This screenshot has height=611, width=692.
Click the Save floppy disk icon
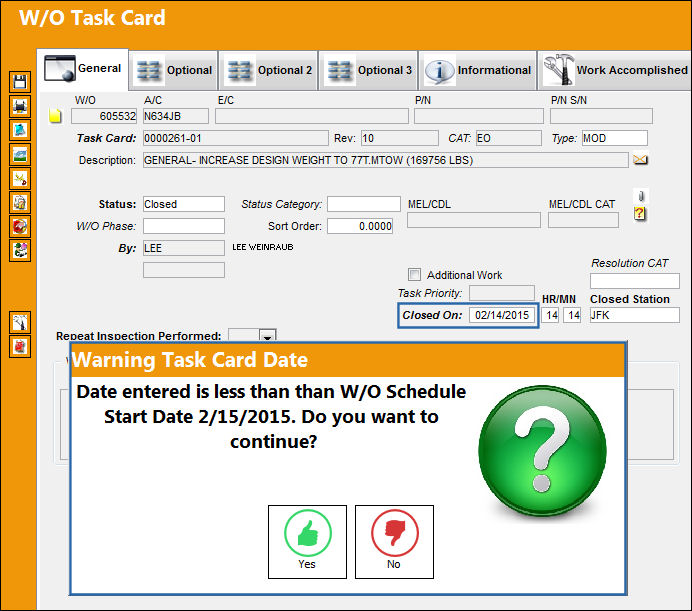[20, 82]
